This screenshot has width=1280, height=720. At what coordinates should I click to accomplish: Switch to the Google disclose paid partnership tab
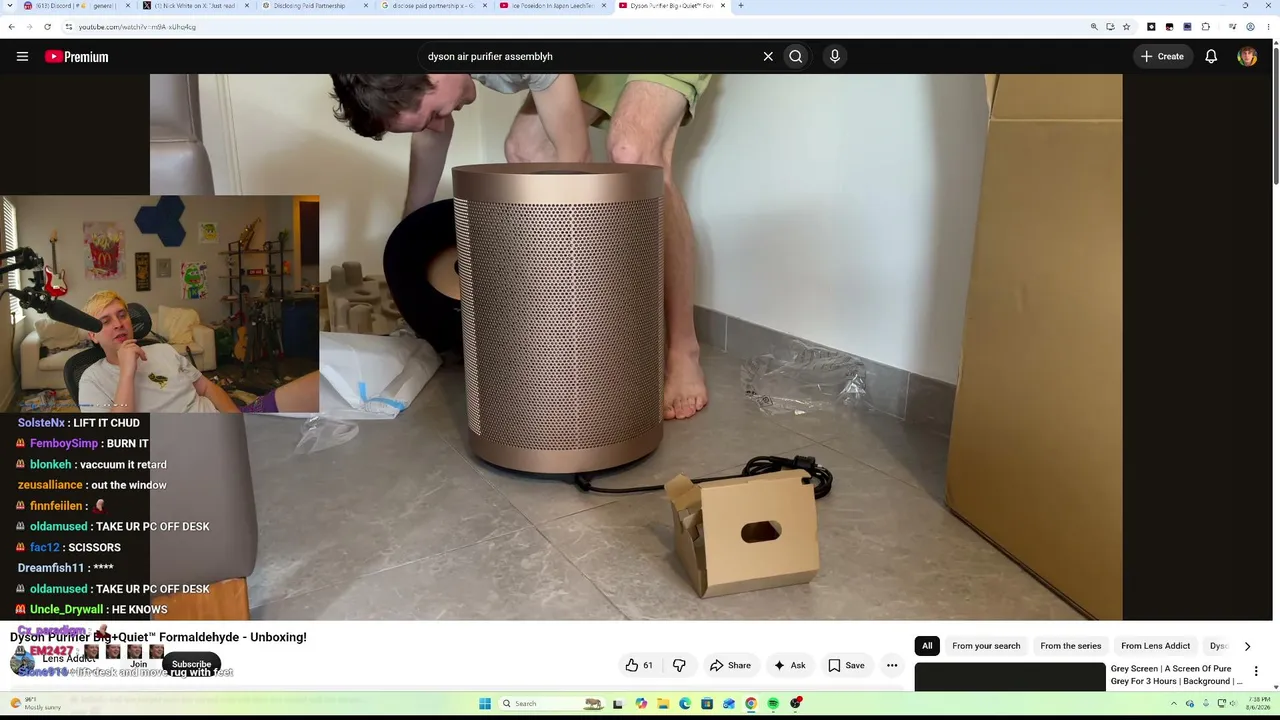point(432,6)
